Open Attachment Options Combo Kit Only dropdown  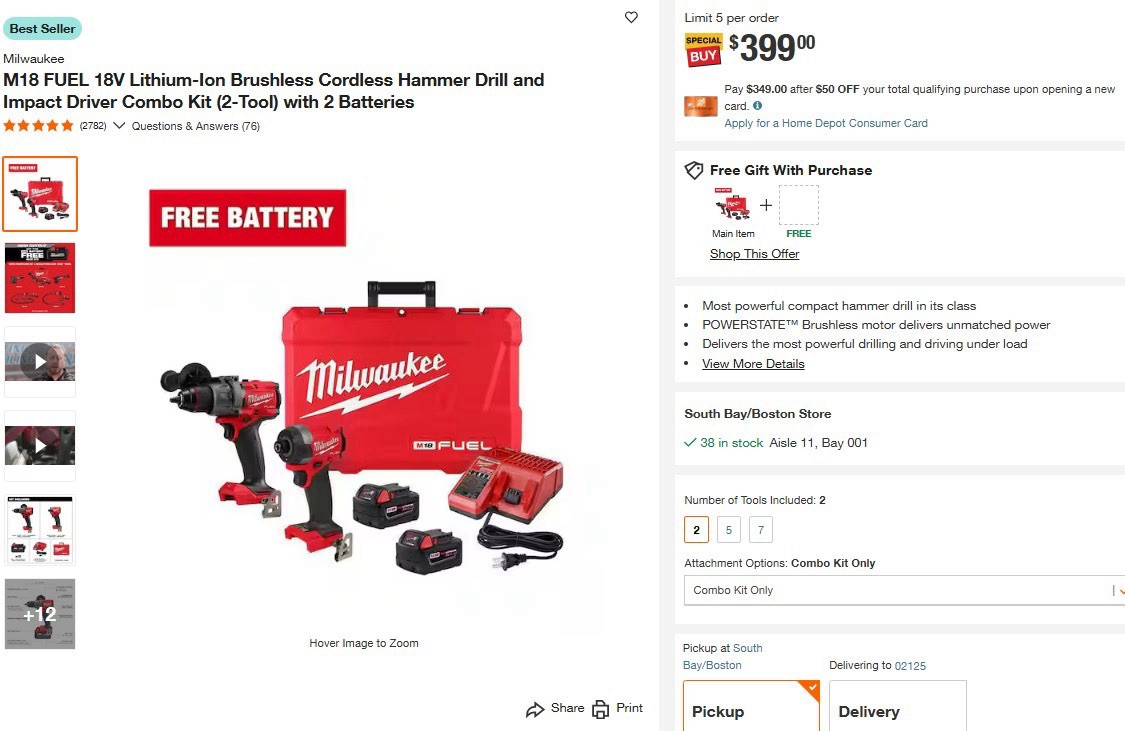pyautogui.click(x=904, y=590)
